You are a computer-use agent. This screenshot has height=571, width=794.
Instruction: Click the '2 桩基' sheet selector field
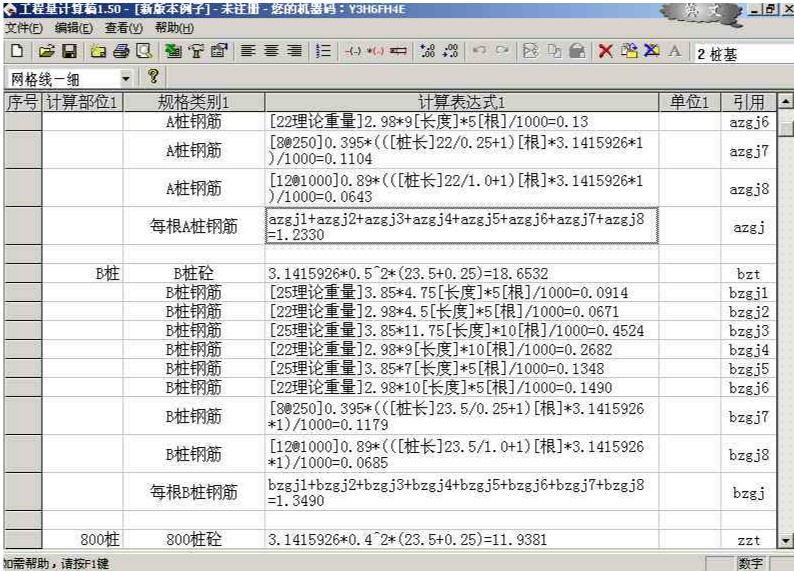(x=743, y=54)
